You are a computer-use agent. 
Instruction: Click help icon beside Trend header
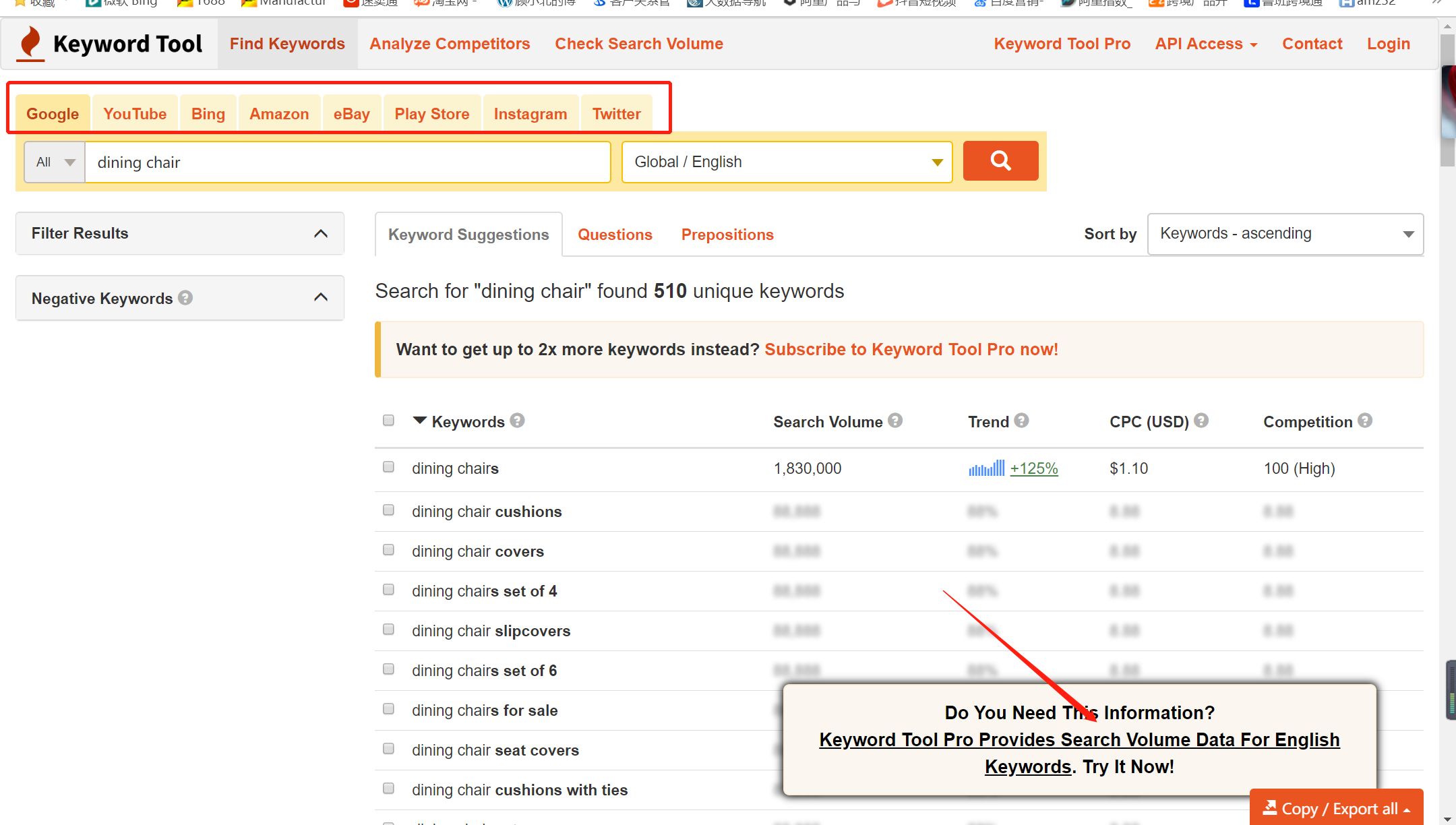point(1021,421)
